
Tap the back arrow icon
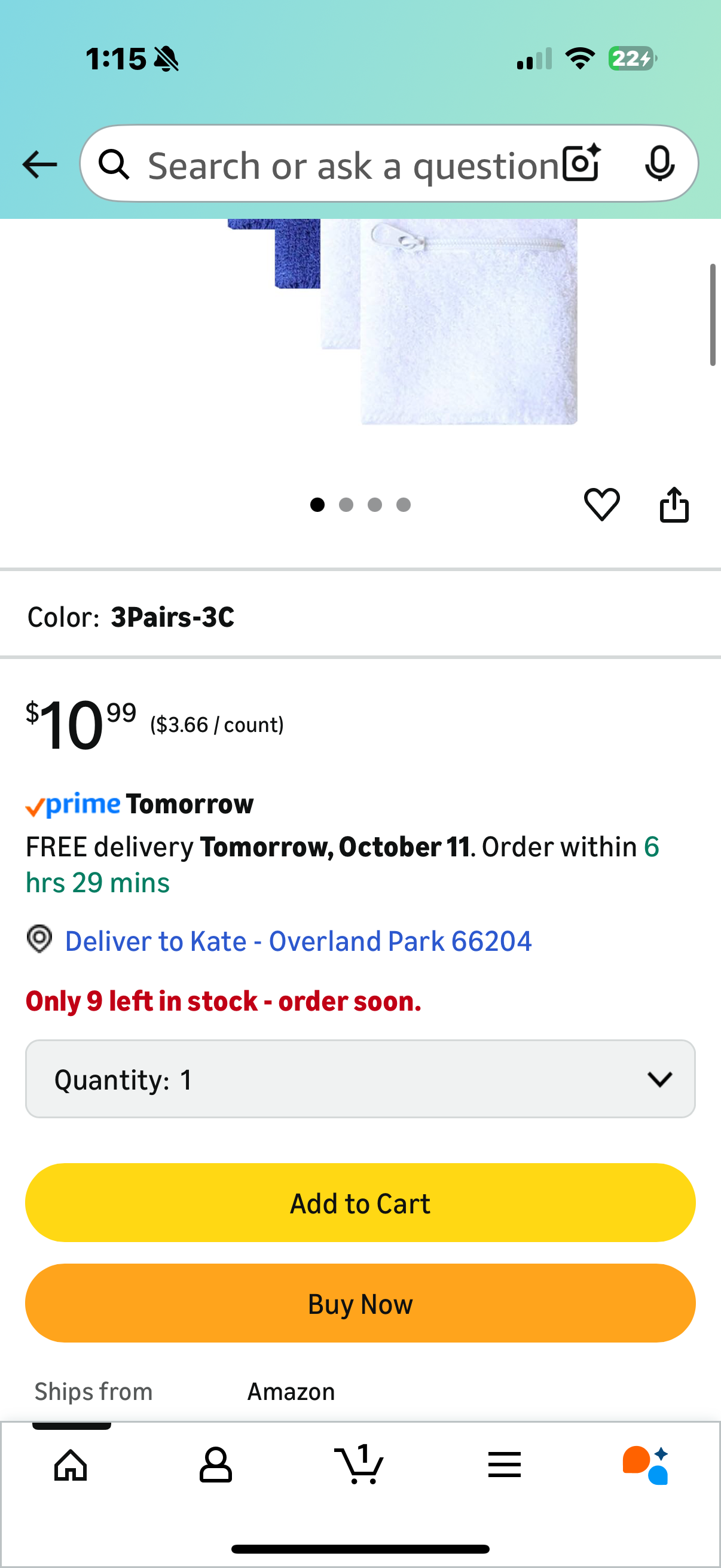pyautogui.click(x=39, y=164)
